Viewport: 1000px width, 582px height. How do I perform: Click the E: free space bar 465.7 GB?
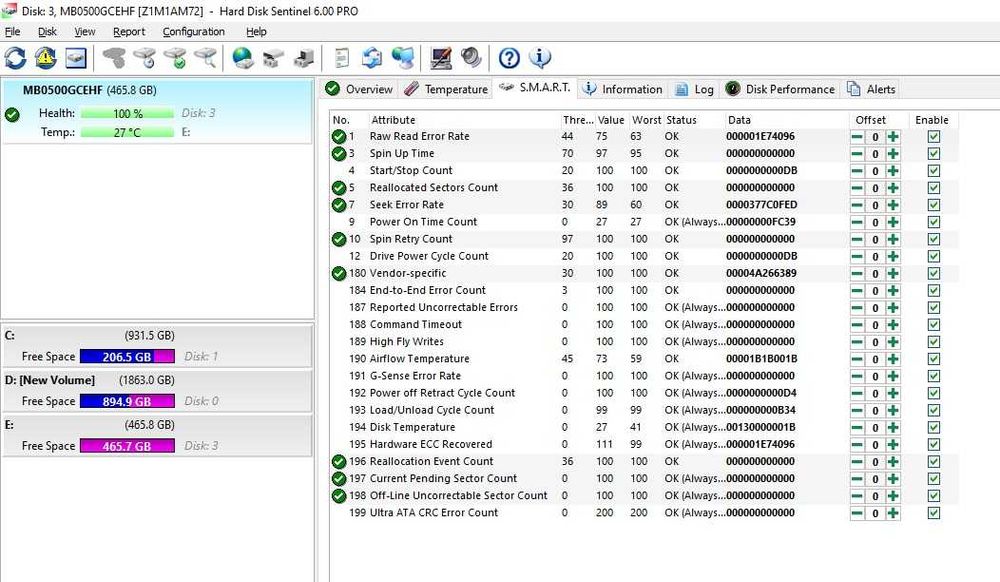127,446
